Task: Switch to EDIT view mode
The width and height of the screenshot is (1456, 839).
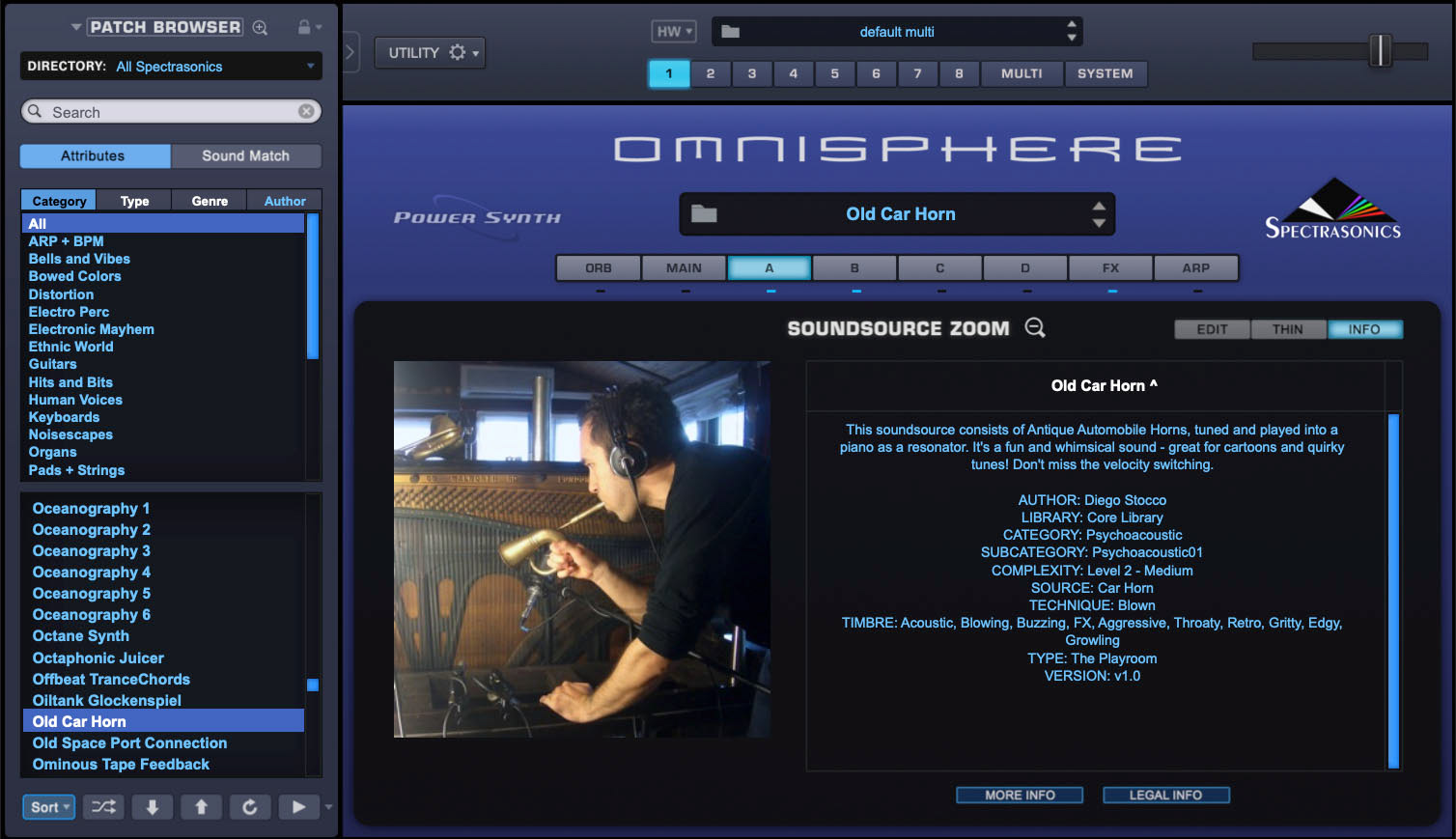Action: pyautogui.click(x=1212, y=329)
